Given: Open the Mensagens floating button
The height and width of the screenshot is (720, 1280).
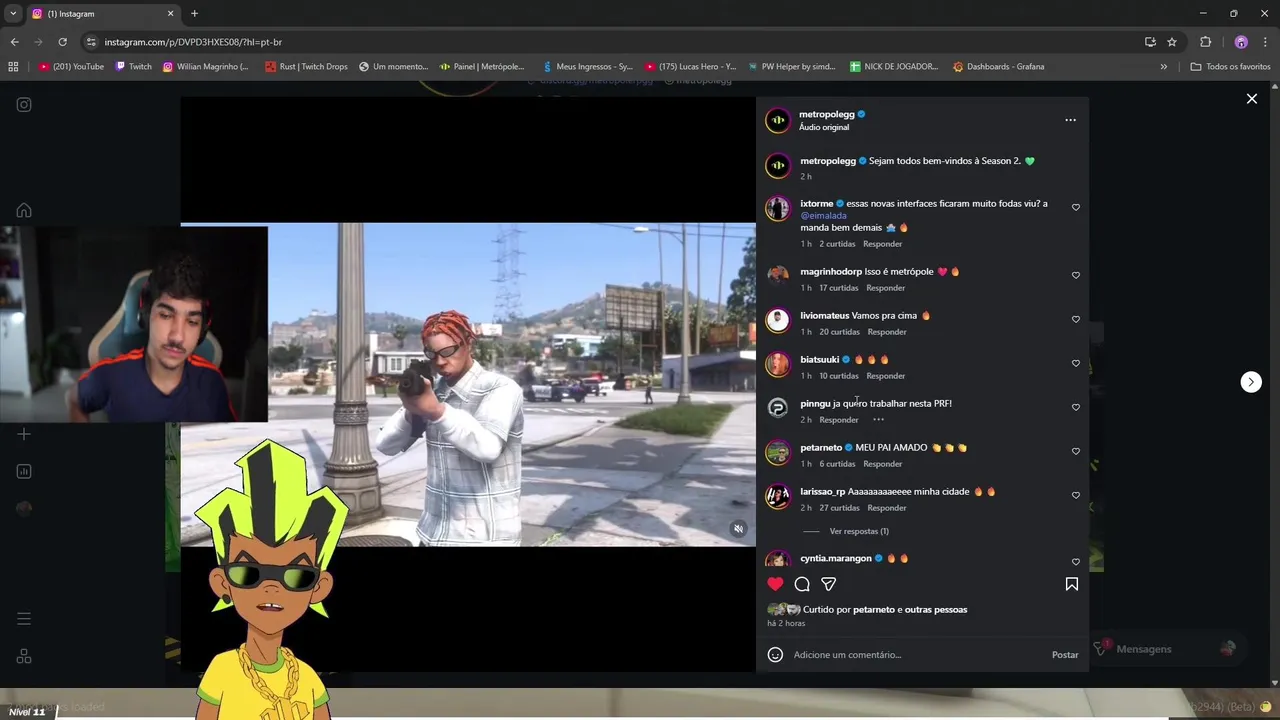Looking at the screenshot, I should tap(1166, 649).
